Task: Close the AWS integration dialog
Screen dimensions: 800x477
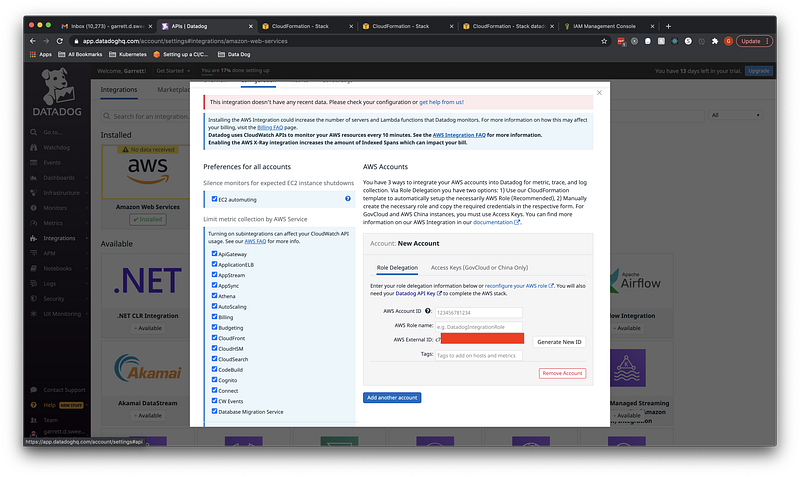Action: coord(599,92)
